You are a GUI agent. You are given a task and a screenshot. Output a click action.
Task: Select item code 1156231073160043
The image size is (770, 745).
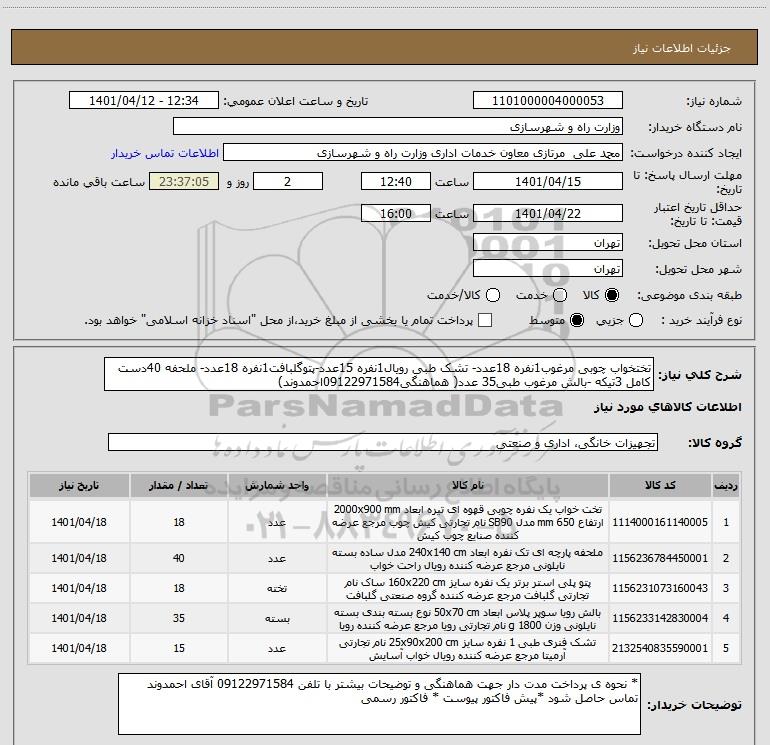pyautogui.click(x=660, y=588)
